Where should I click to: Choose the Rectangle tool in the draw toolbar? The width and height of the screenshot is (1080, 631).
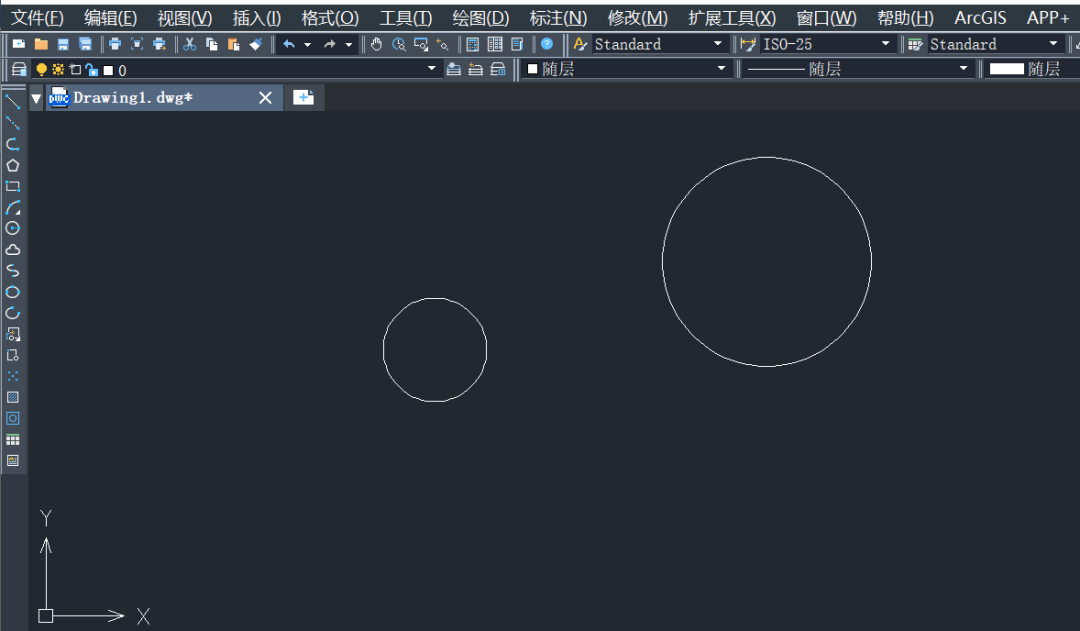(13, 186)
